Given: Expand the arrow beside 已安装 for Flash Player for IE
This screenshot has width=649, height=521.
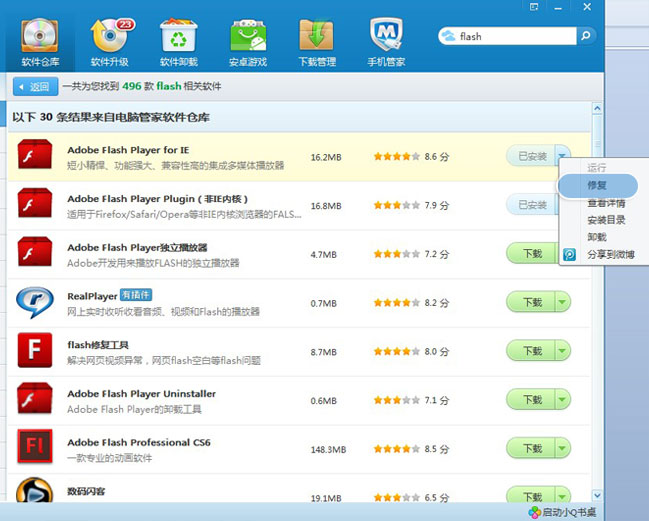Looking at the screenshot, I should tap(562, 156).
